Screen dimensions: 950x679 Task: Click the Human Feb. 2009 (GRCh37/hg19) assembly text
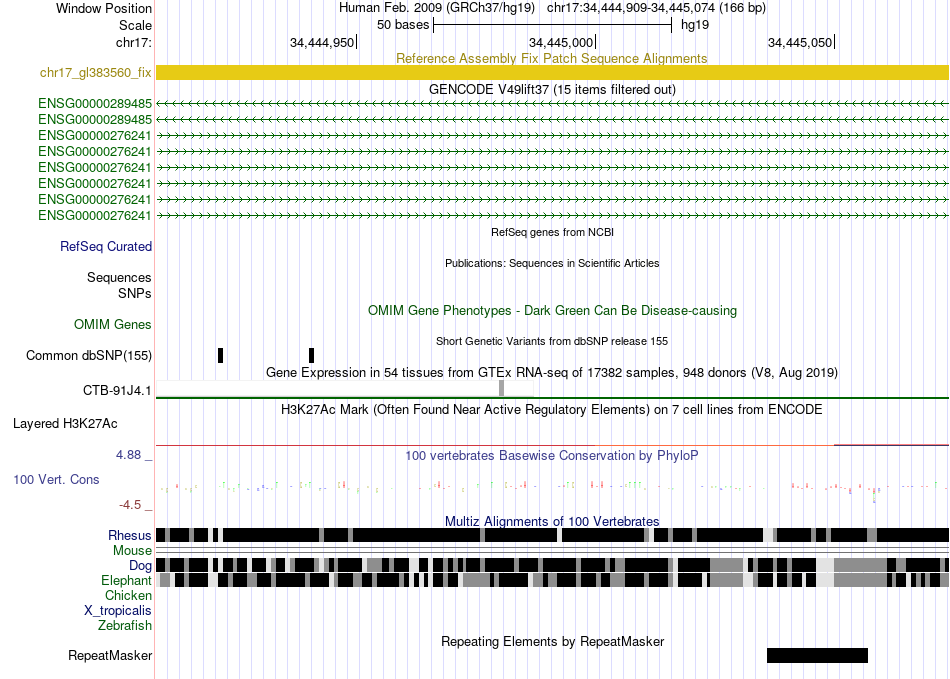(436, 8)
